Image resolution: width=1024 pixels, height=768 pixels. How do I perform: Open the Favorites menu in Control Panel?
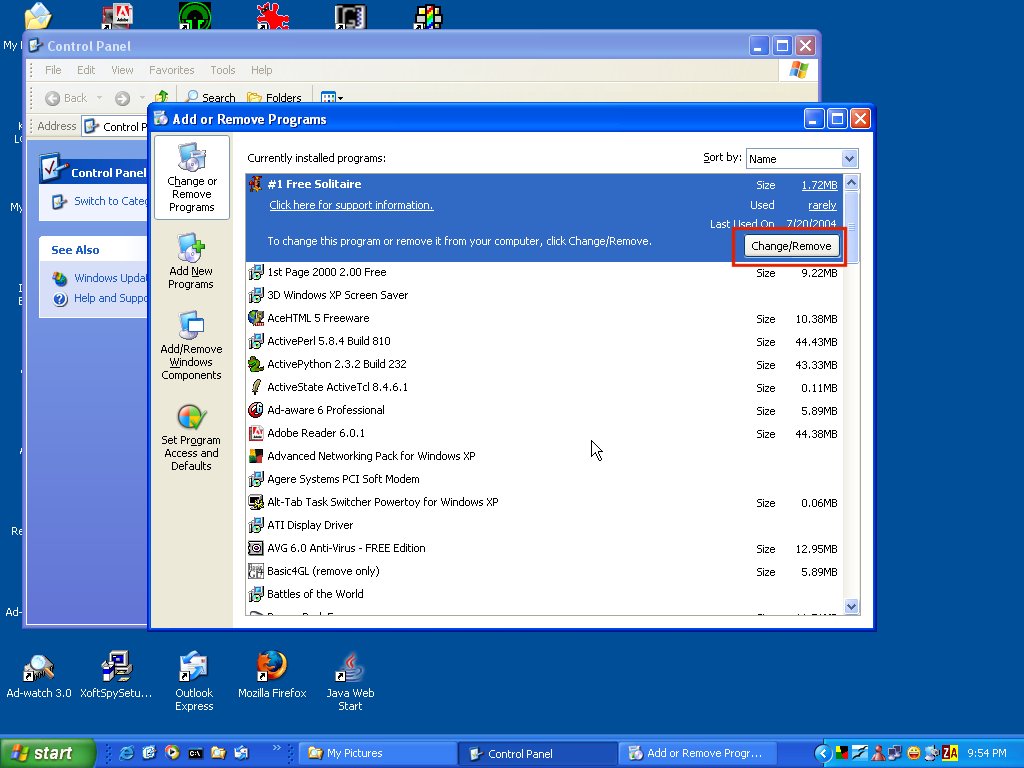pos(171,70)
